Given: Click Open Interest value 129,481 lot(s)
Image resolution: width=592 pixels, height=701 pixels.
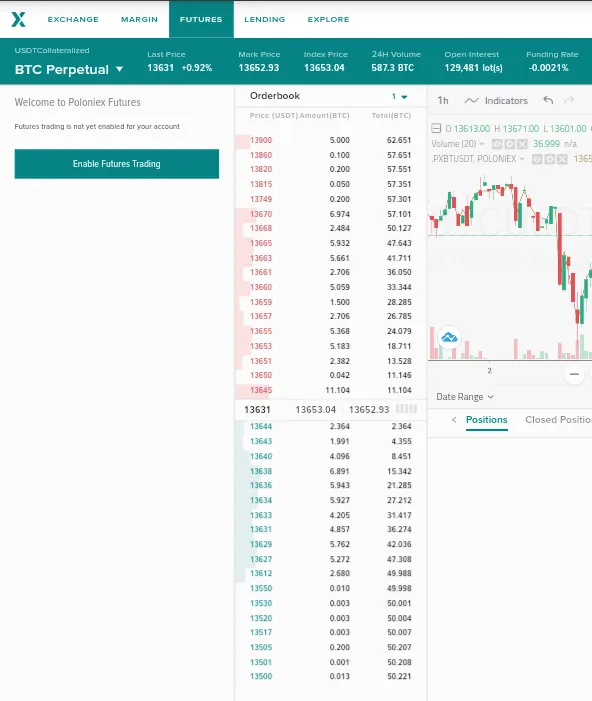Looking at the screenshot, I should [x=474, y=68].
